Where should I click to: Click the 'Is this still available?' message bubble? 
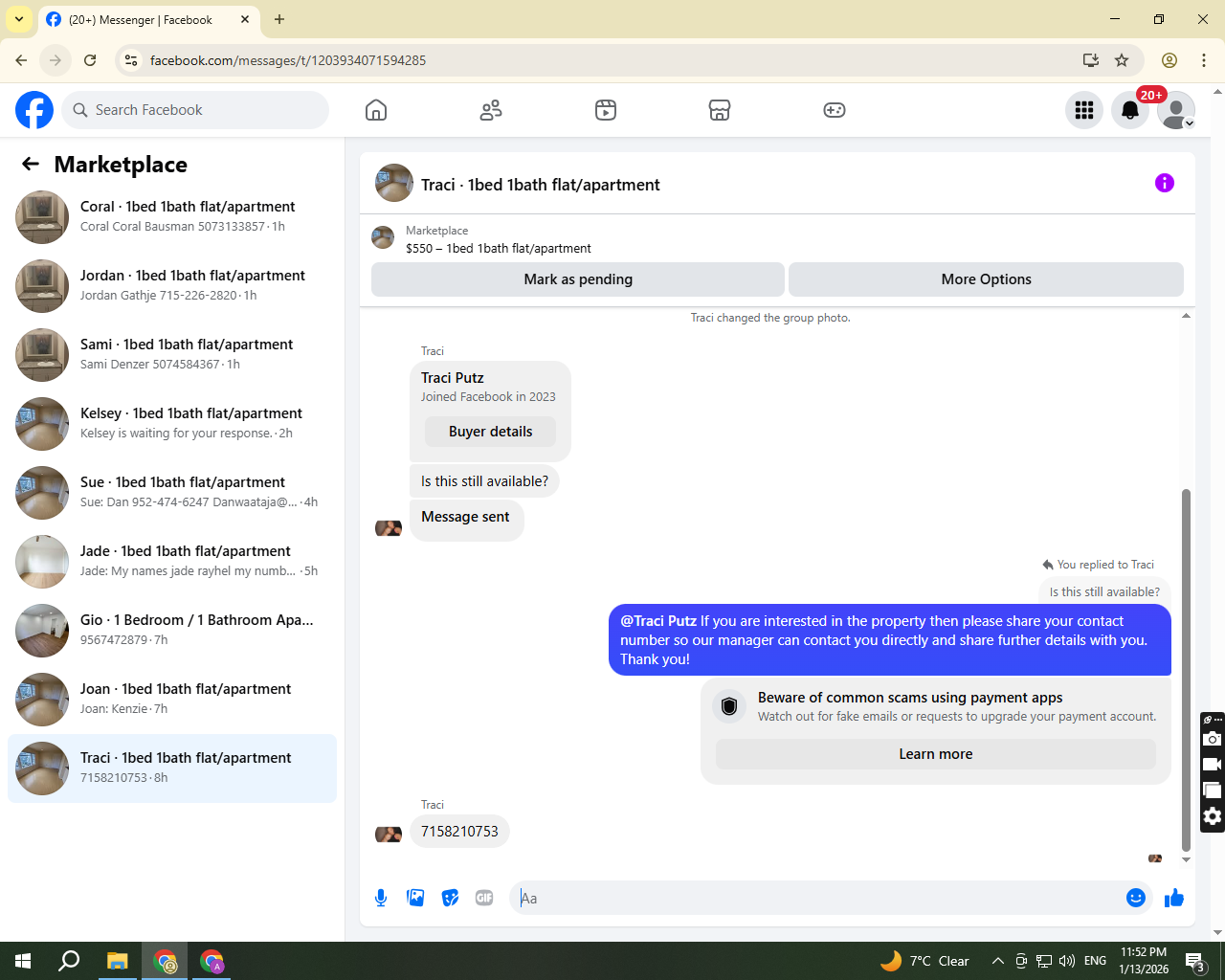click(x=484, y=481)
